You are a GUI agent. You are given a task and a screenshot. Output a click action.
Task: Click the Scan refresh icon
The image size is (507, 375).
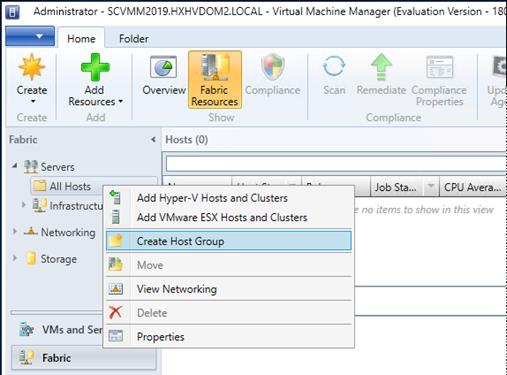pyautogui.click(x=334, y=66)
